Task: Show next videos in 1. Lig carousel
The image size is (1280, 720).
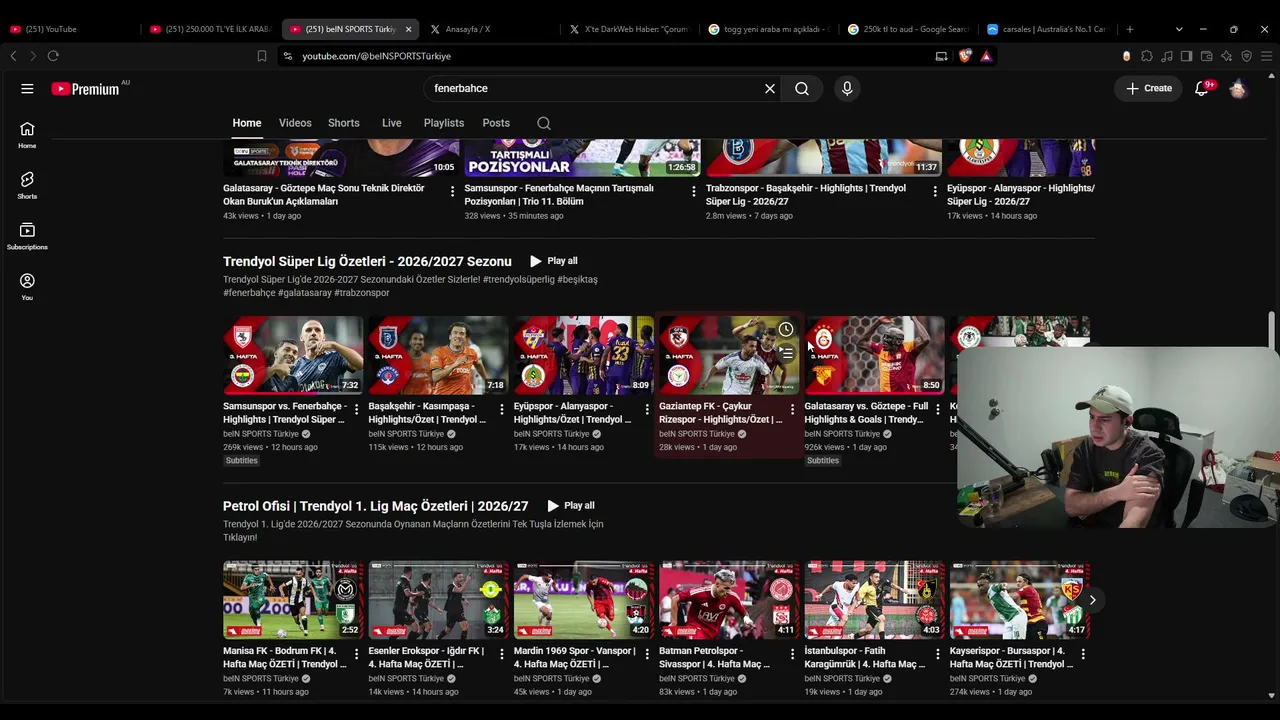Action: [1092, 600]
